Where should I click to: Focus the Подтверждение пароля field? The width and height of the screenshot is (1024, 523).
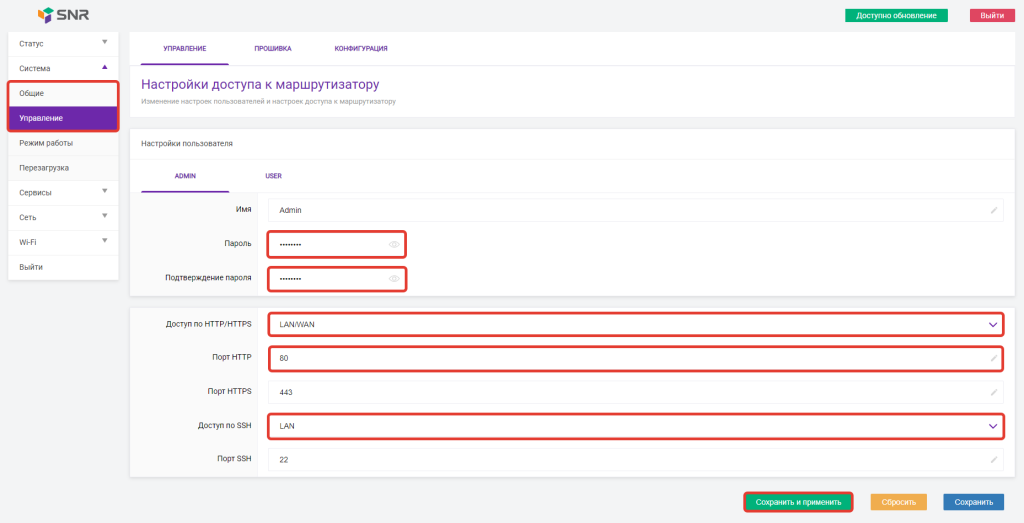click(x=337, y=278)
